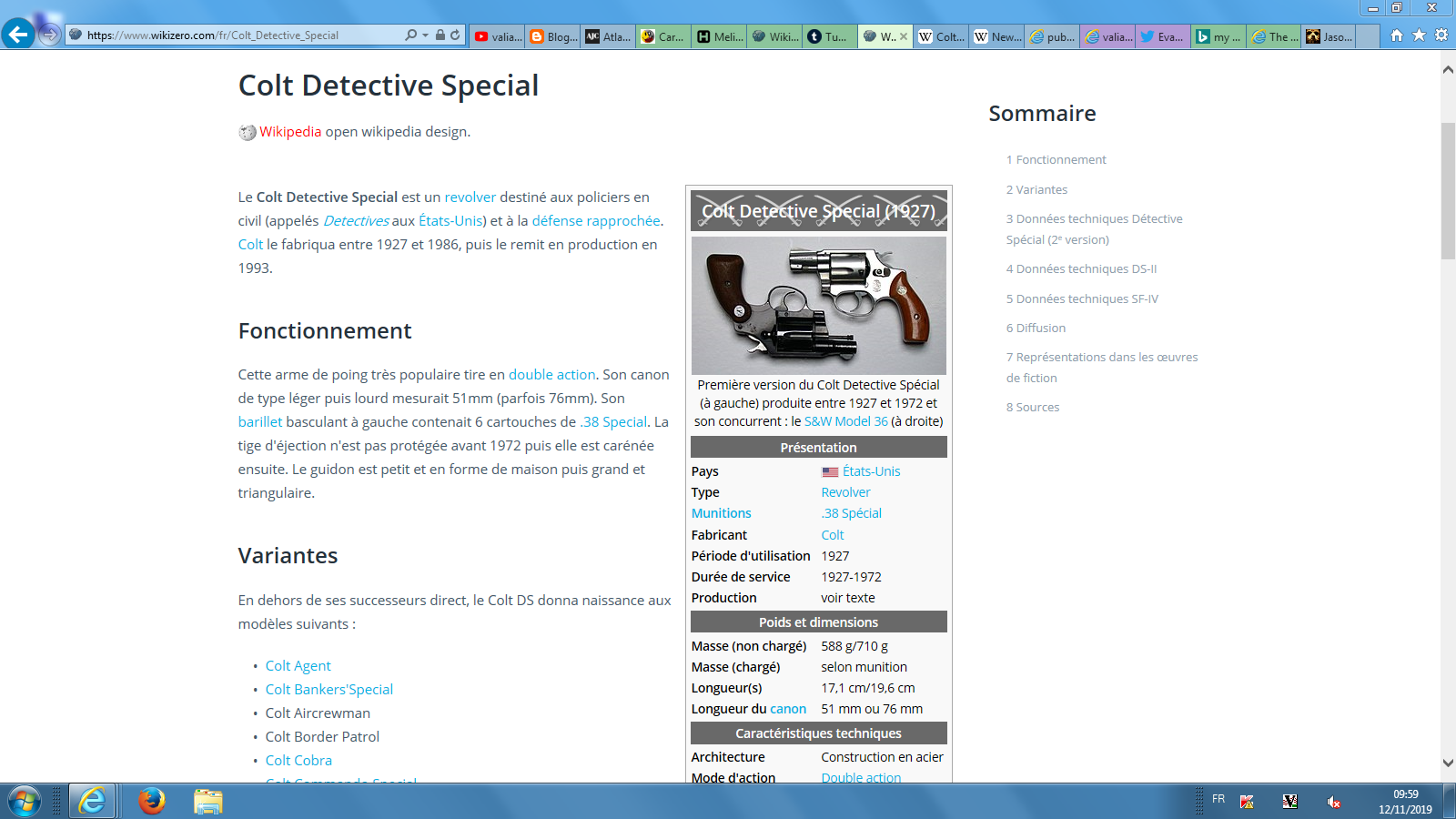Image resolution: width=1456 pixels, height=819 pixels.
Task: Open the Home icon in browser toolbar
Action: point(1397,35)
